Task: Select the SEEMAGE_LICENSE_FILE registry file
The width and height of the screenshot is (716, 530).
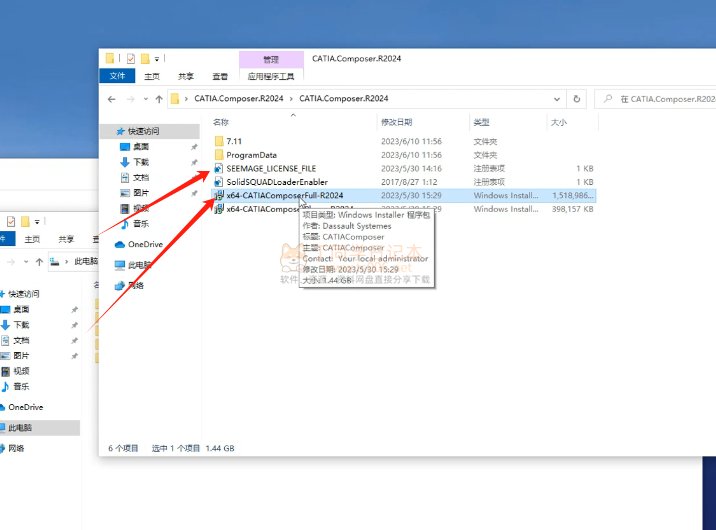Action: (x=270, y=169)
